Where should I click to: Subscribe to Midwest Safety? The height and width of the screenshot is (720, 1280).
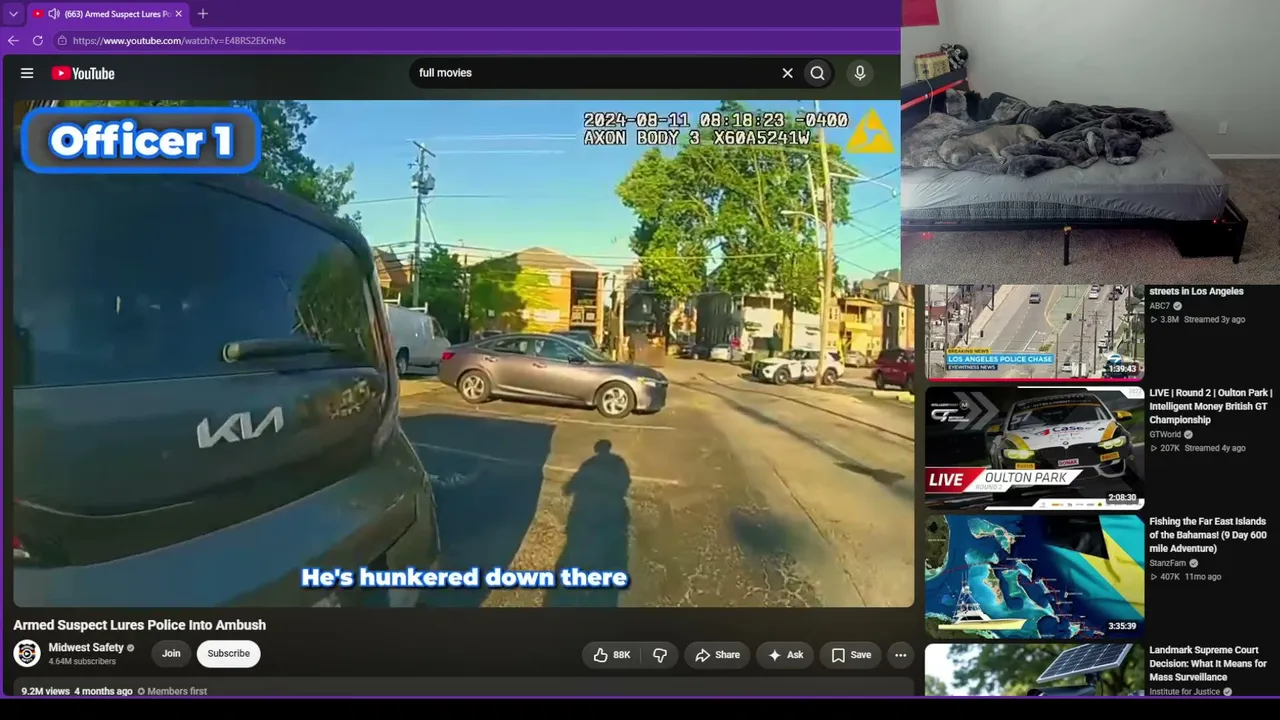229,654
